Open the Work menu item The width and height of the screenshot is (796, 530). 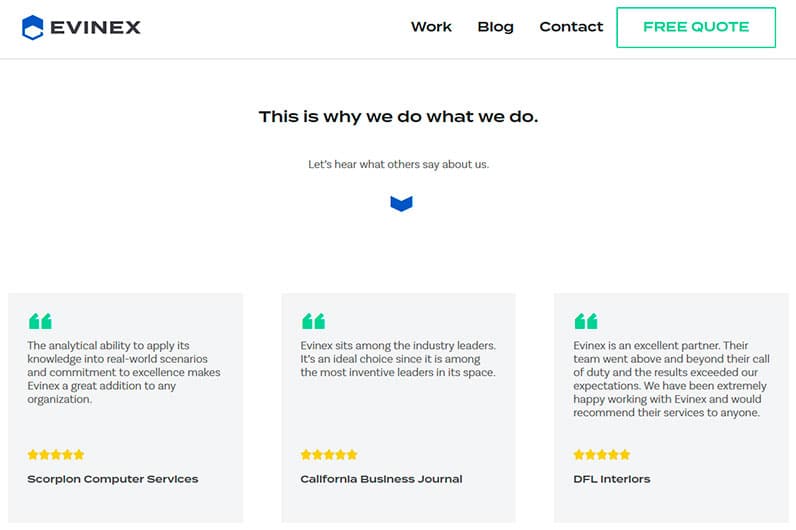tap(431, 27)
